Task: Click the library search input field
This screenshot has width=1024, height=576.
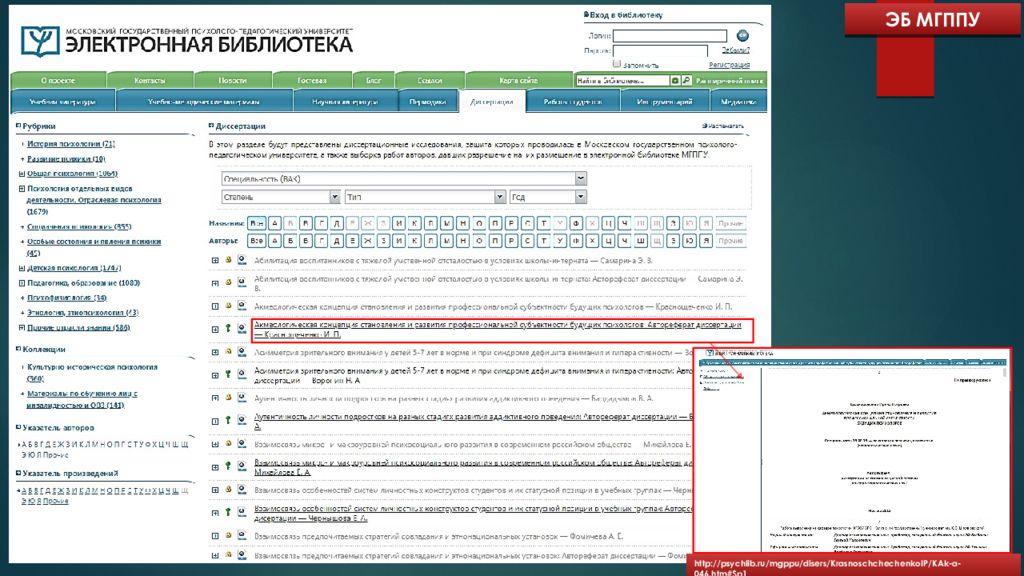Action: tap(622, 80)
